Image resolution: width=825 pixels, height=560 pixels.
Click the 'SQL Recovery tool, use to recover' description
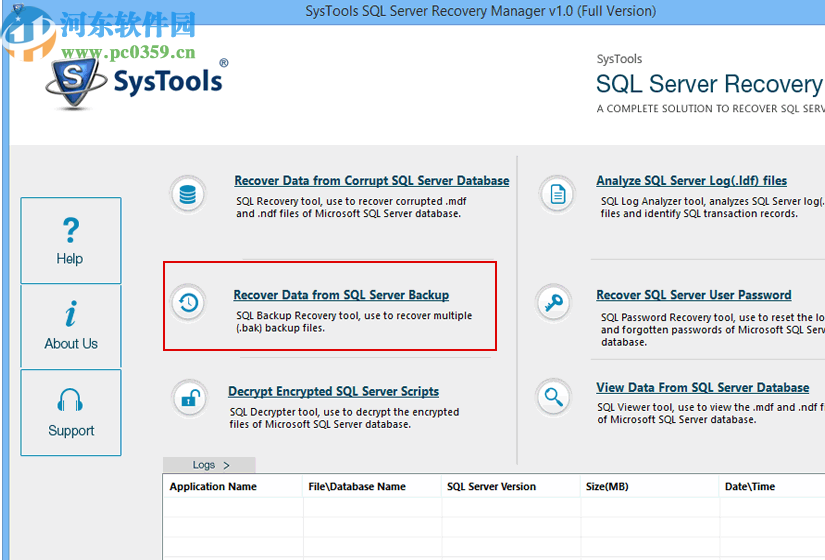coord(351,207)
